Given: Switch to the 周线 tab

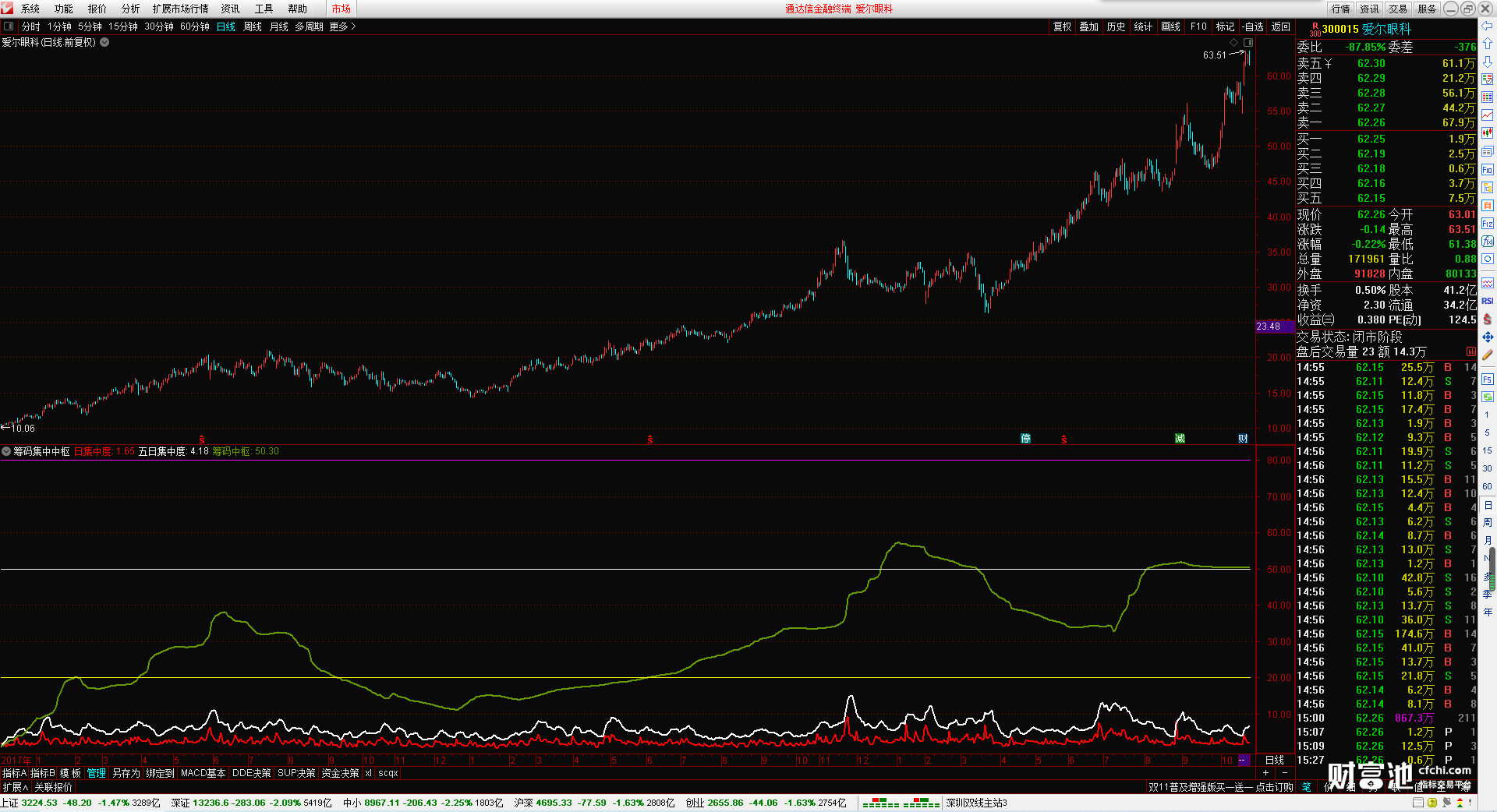Looking at the screenshot, I should [x=253, y=26].
